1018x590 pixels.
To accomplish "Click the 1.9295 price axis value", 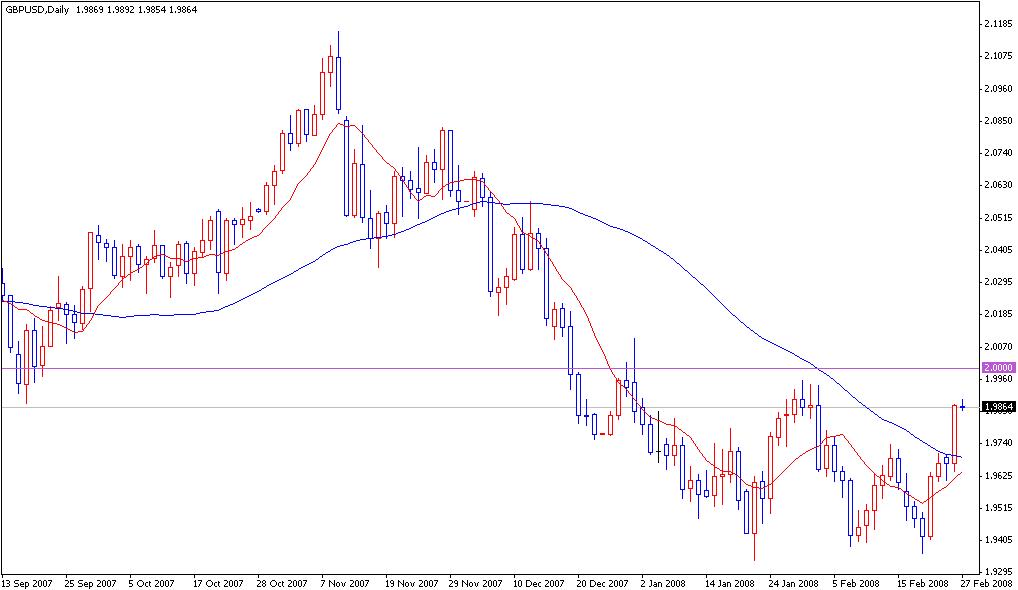I will (x=999, y=572).
